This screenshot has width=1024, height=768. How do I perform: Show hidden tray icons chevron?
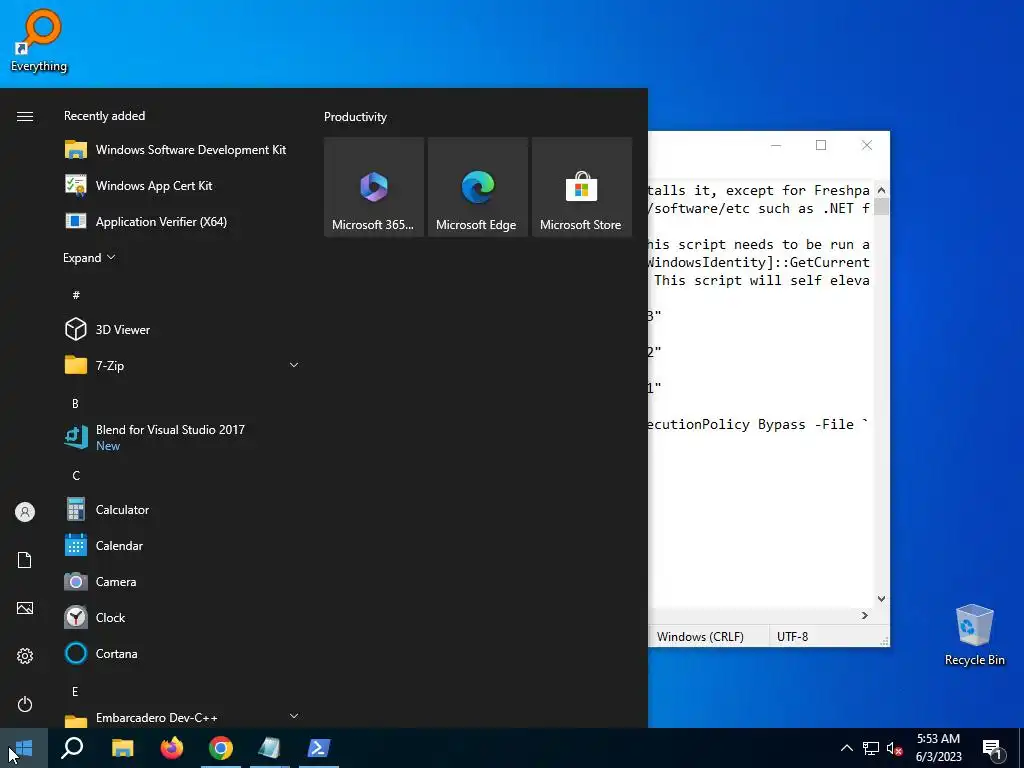846,748
